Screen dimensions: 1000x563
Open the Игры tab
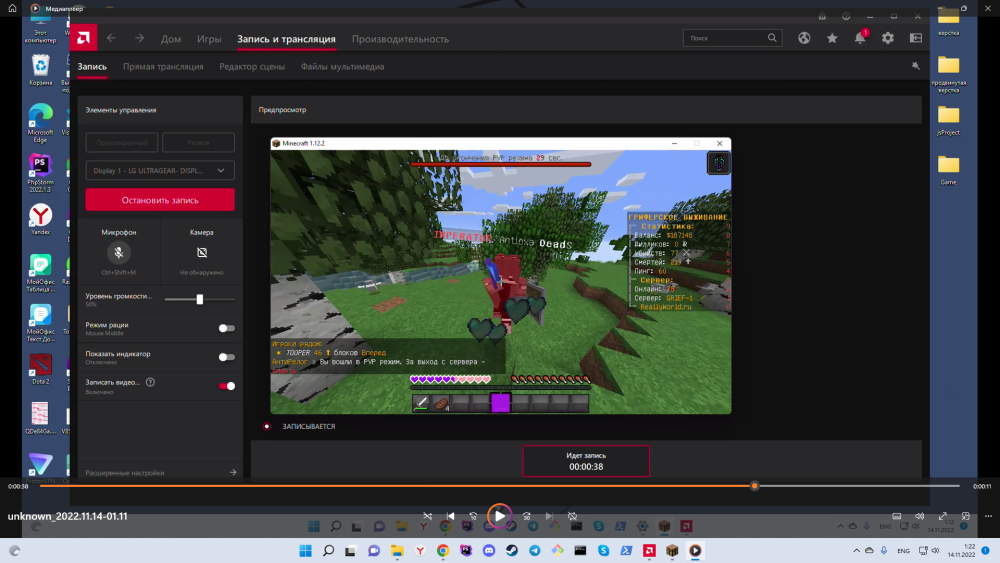[209, 39]
